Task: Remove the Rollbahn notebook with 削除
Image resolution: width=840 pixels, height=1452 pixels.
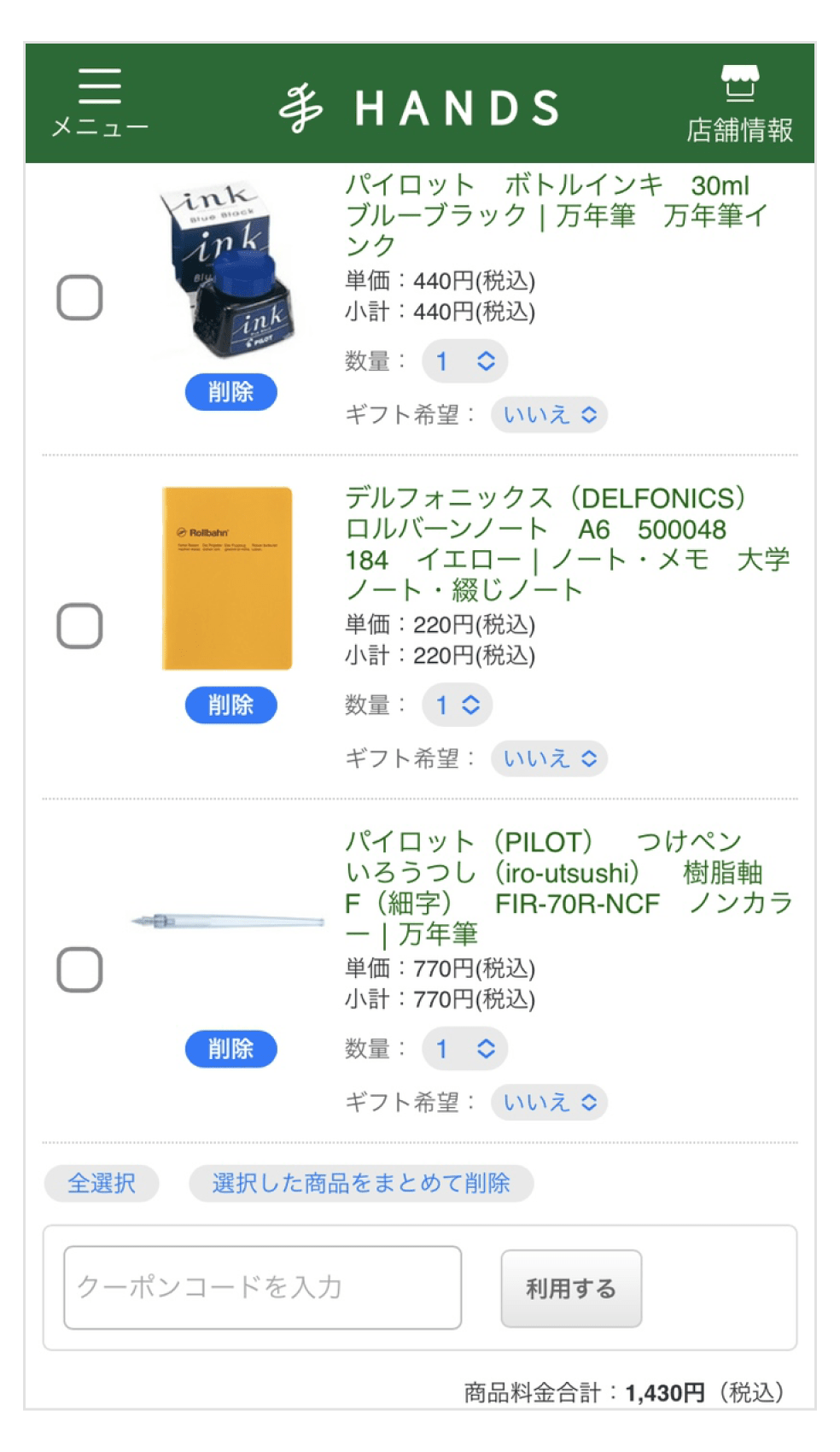Action: [x=230, y=706]
